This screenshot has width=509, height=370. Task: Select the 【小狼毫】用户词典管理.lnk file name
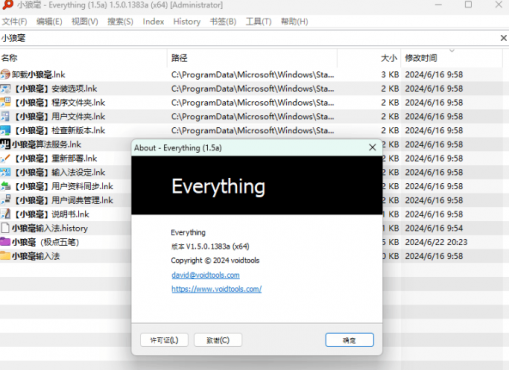tap(63, 200)
